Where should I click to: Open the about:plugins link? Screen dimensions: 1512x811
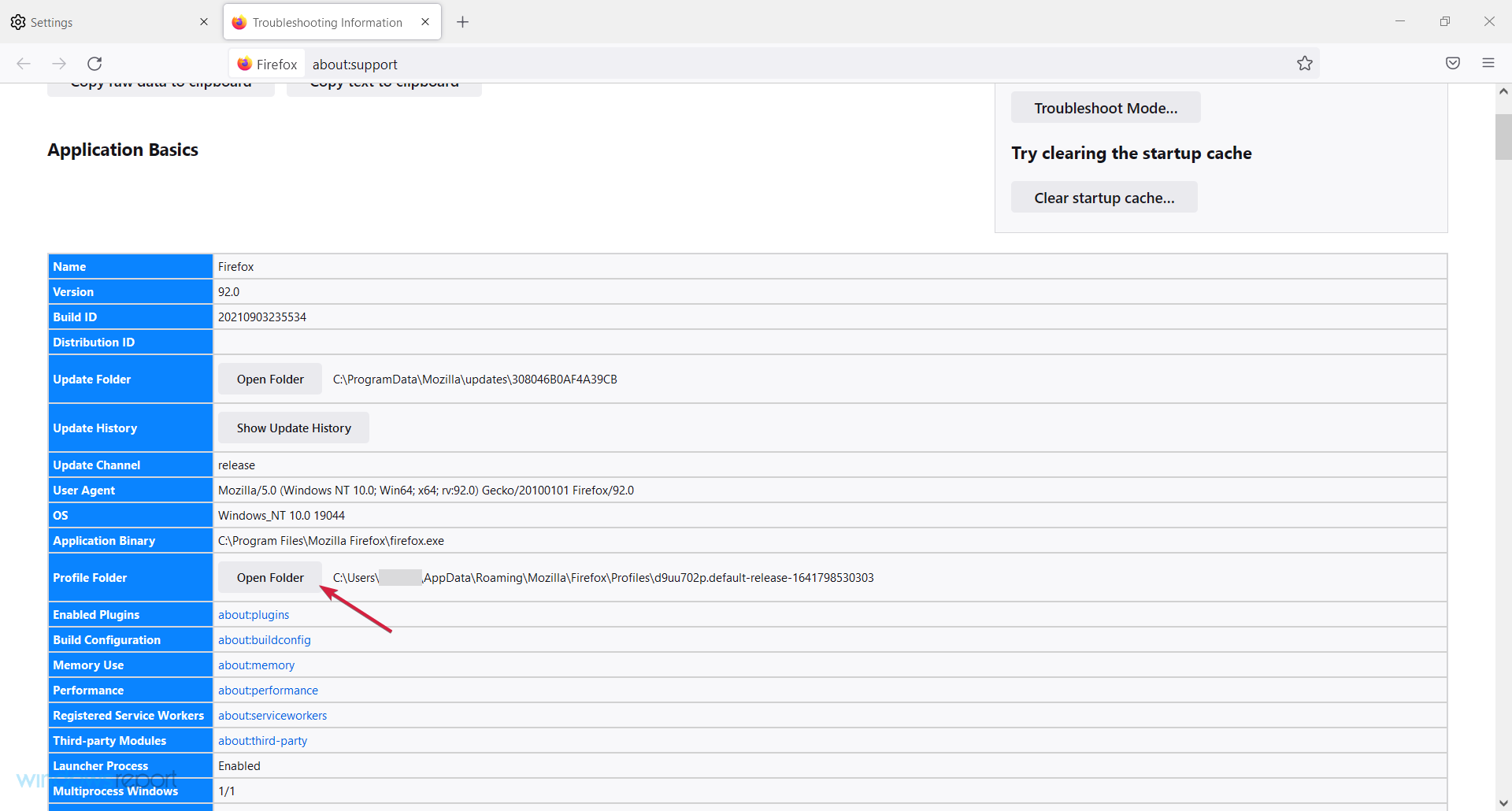click(x=254, y=615)
